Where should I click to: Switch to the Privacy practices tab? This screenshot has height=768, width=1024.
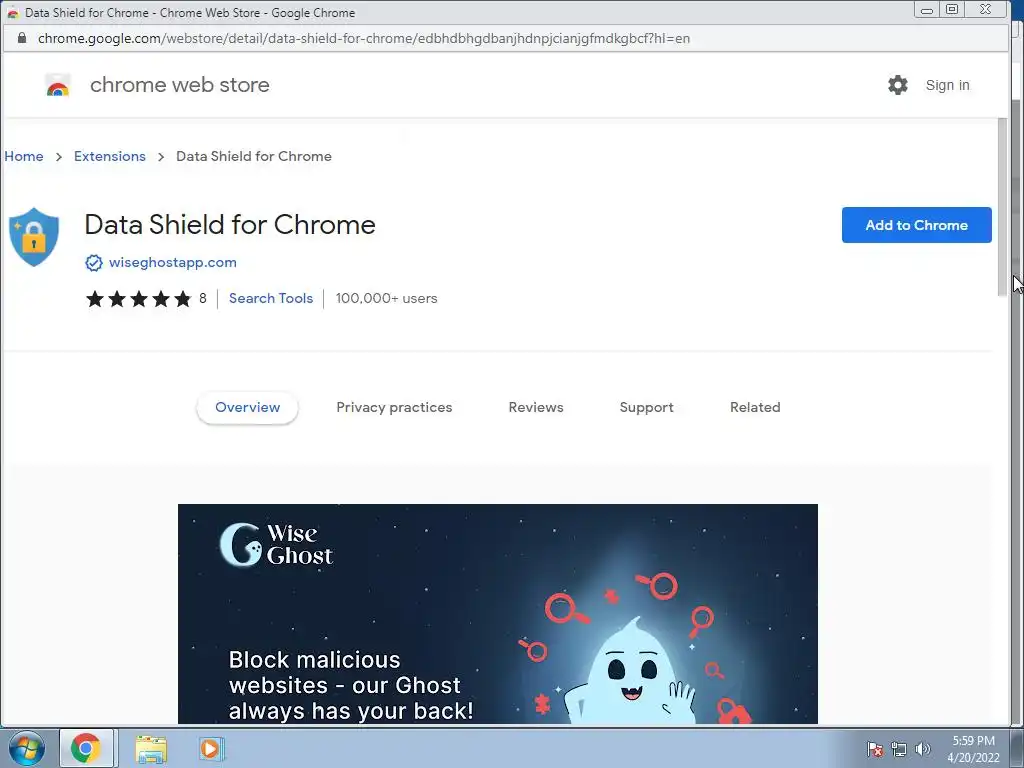pos(394,408)
